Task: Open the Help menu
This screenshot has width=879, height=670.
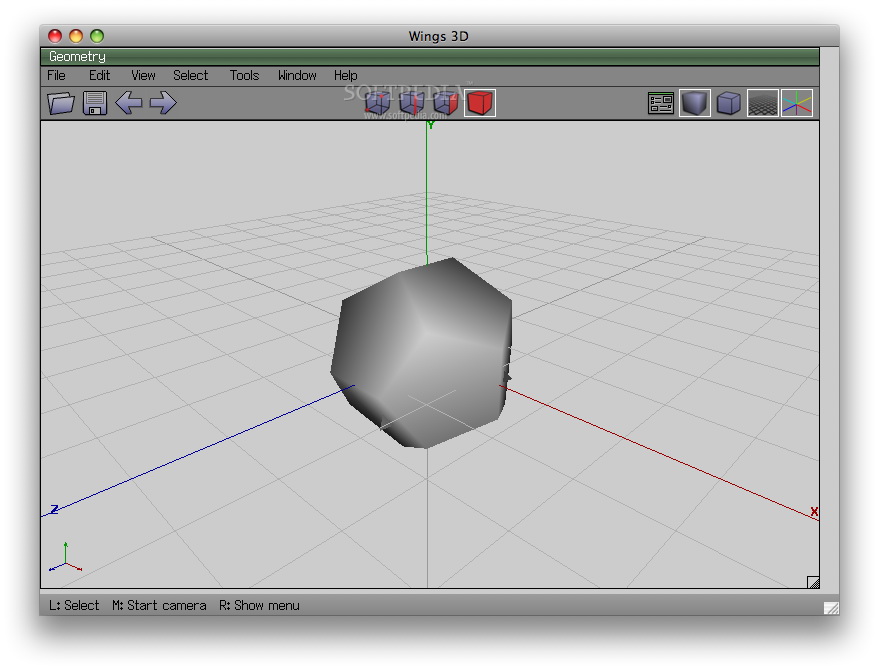Action: 345,75
